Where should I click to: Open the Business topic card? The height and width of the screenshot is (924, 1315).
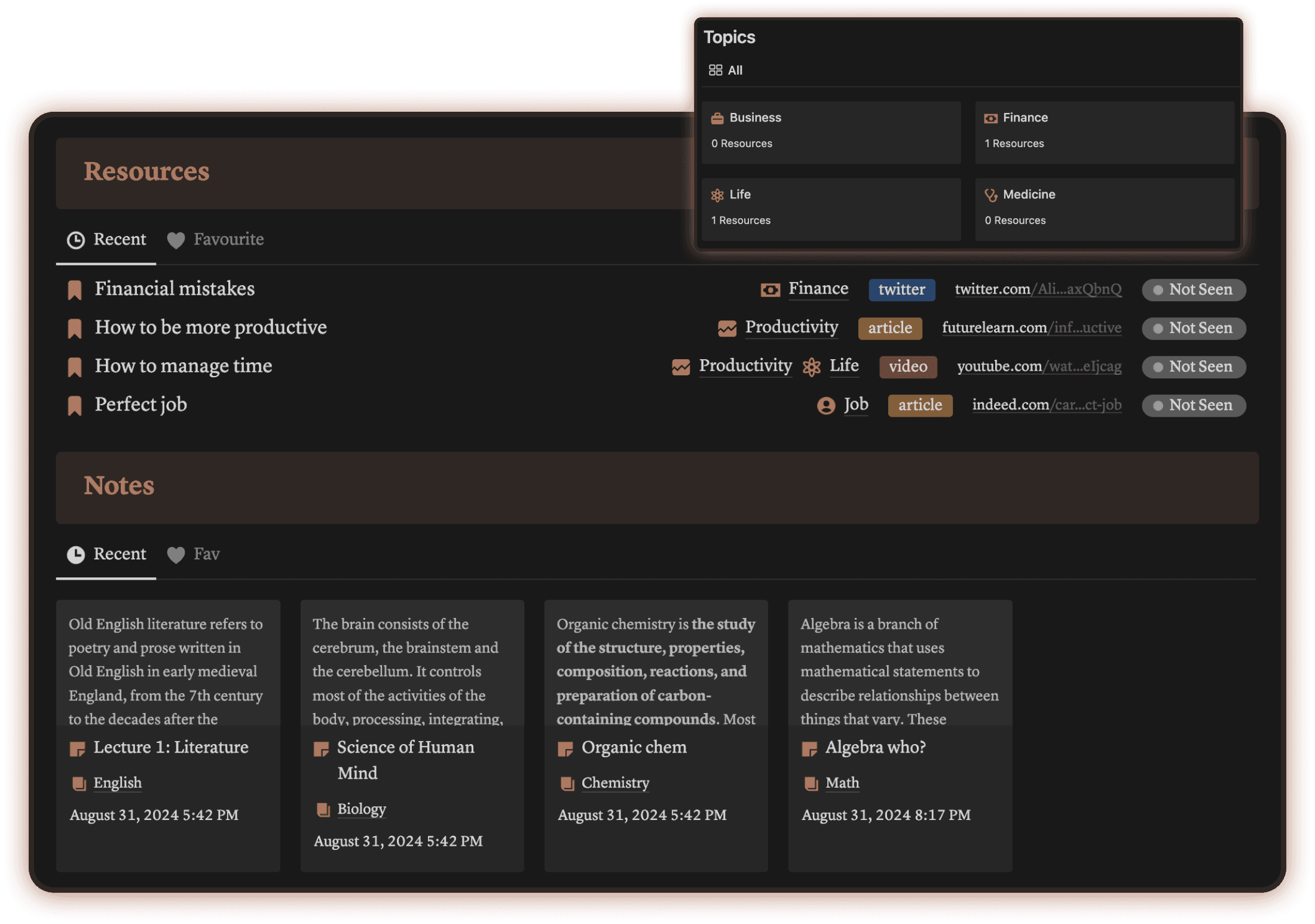(831, 133)
